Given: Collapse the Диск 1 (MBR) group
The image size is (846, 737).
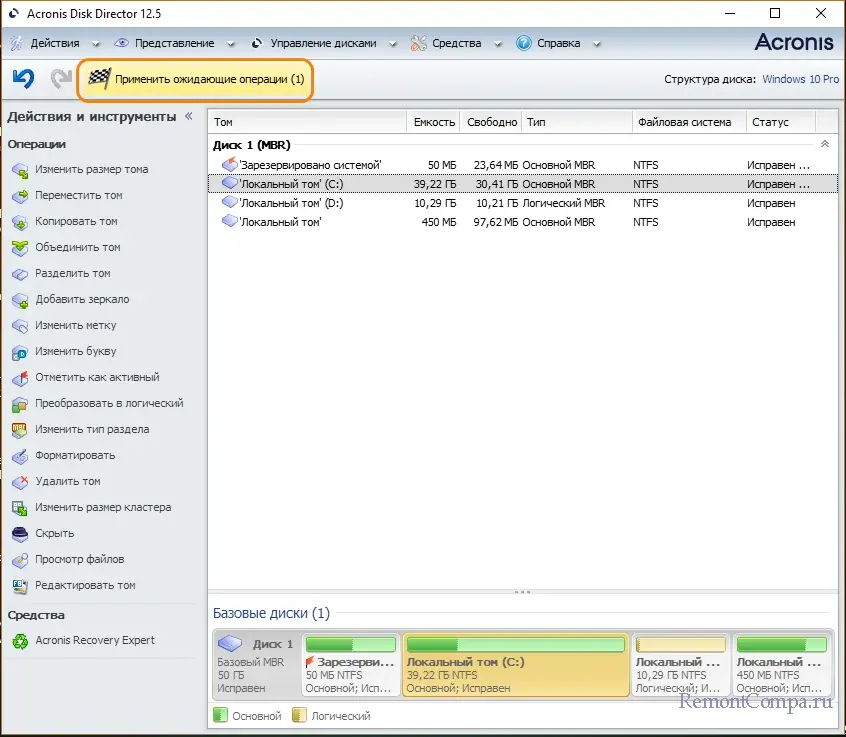Looking at the screenshot, I should pyautogui.click(x=824, y=144).
